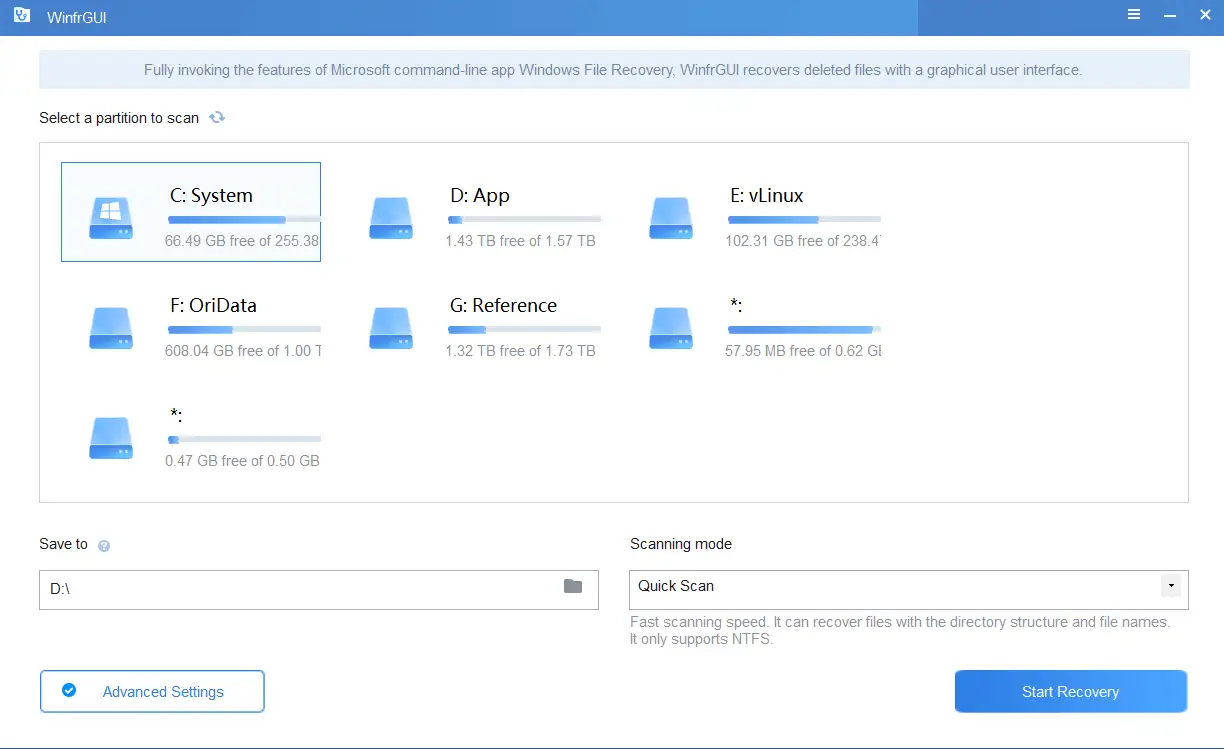Viewport: 1224px width, 749px height.
Task: Select the unnamed 57.95 MB free drive icon
Action: 671,327
